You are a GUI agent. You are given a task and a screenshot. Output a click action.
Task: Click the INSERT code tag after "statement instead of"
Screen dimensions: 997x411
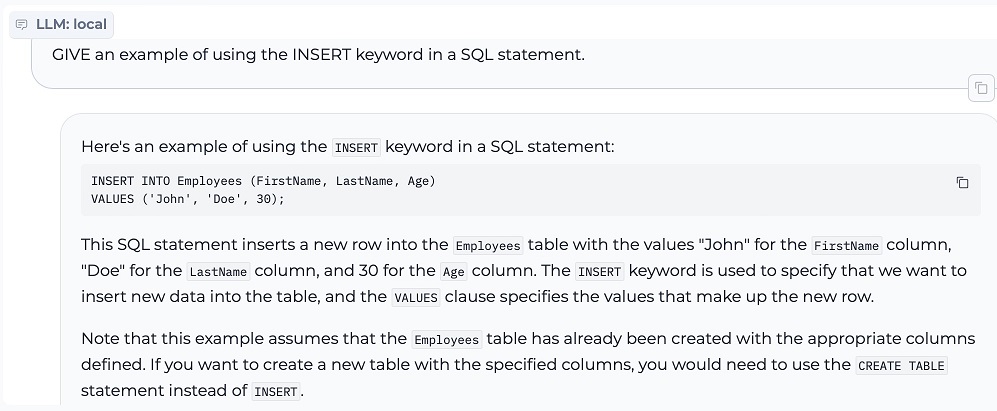276,392
